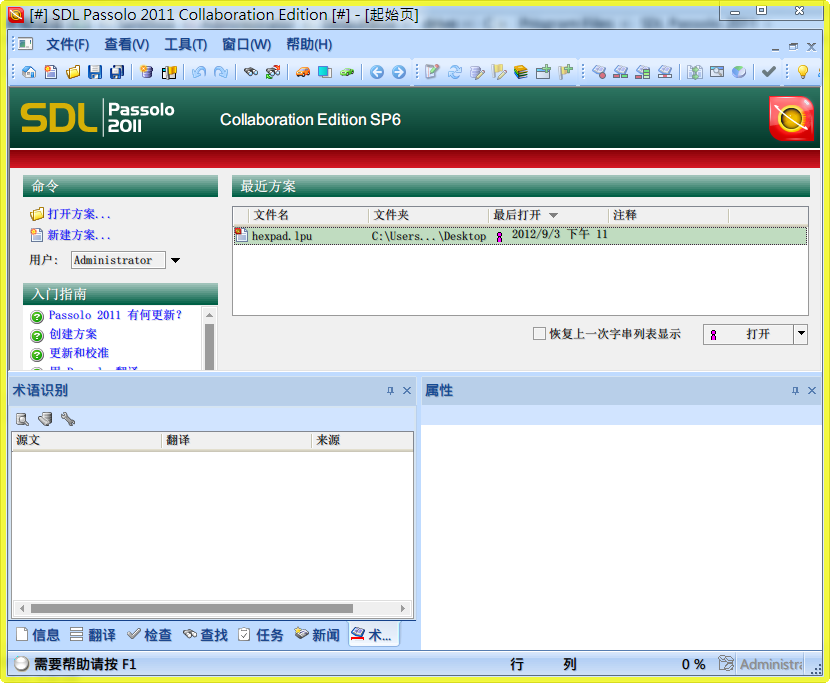Click the Administrator user input field
The image size is (830, 683).
(x=118, y=260)
